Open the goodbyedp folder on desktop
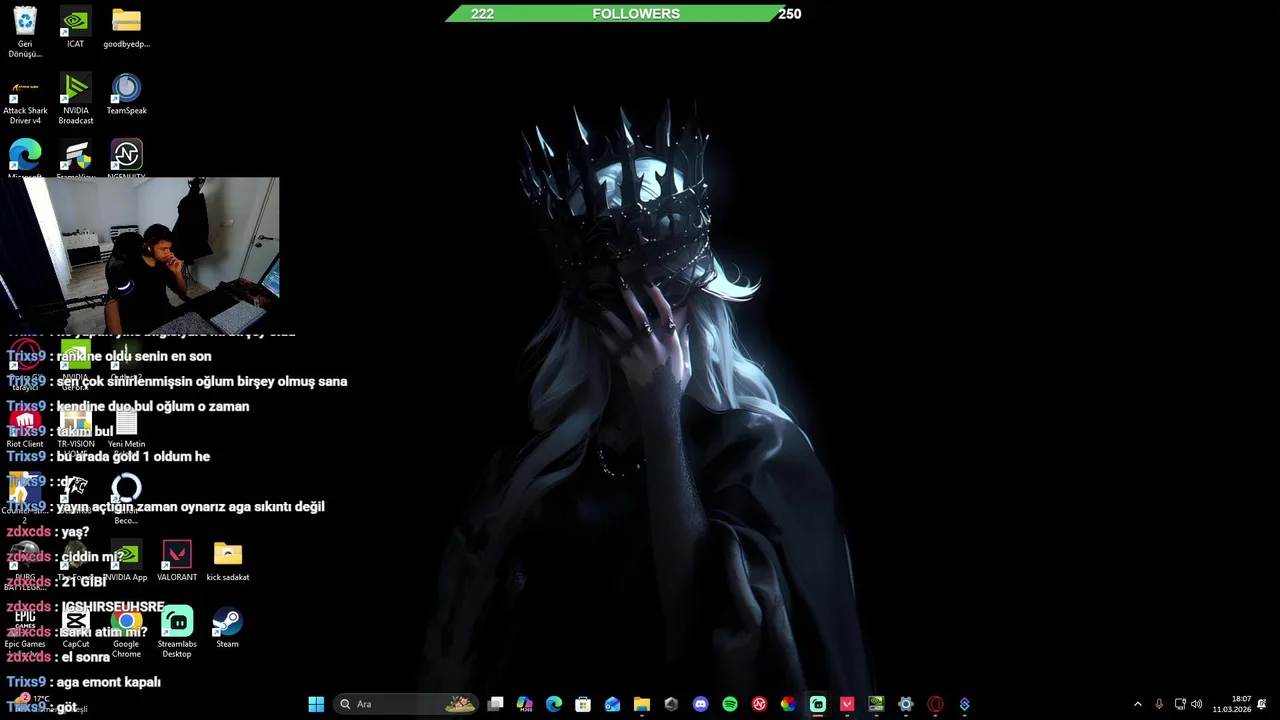Image resolution: width=1280 pixels, height=720 pixels. [126, 28]
